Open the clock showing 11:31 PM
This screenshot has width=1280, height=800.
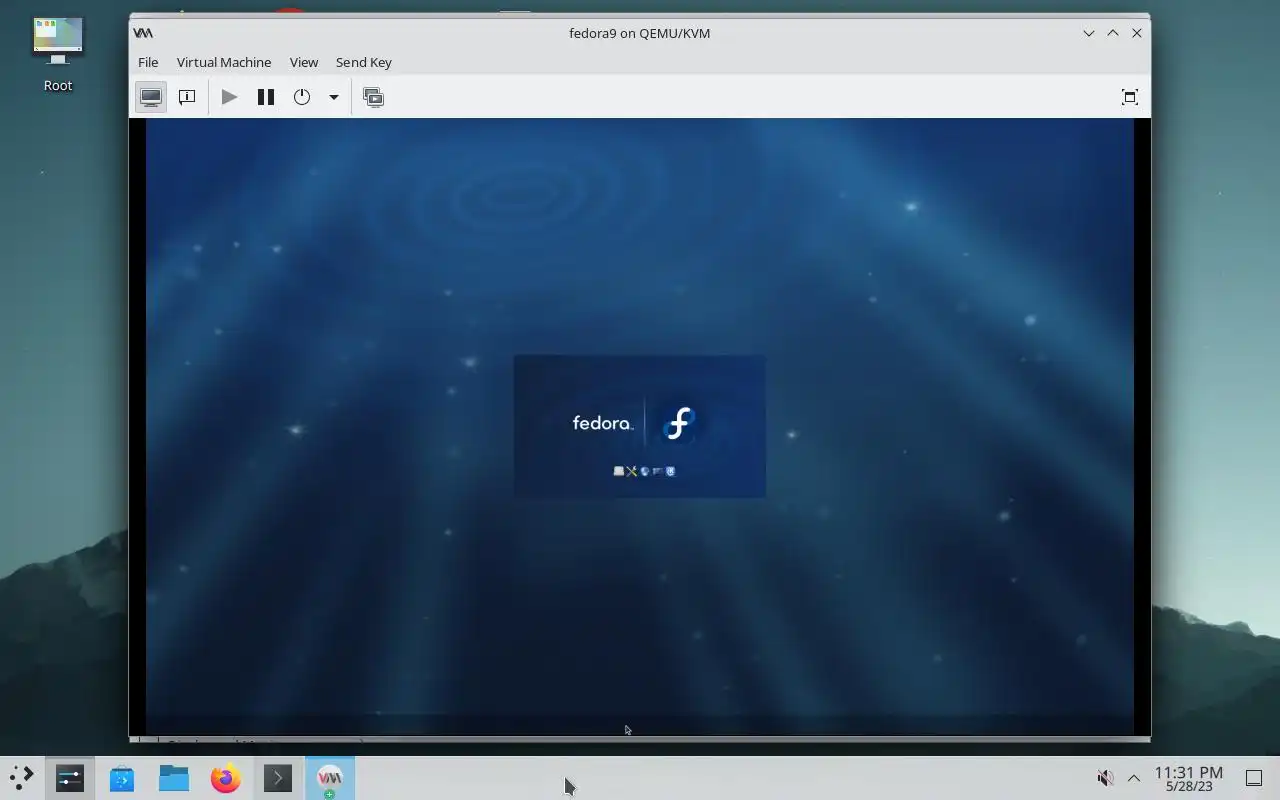[1189, 778]
